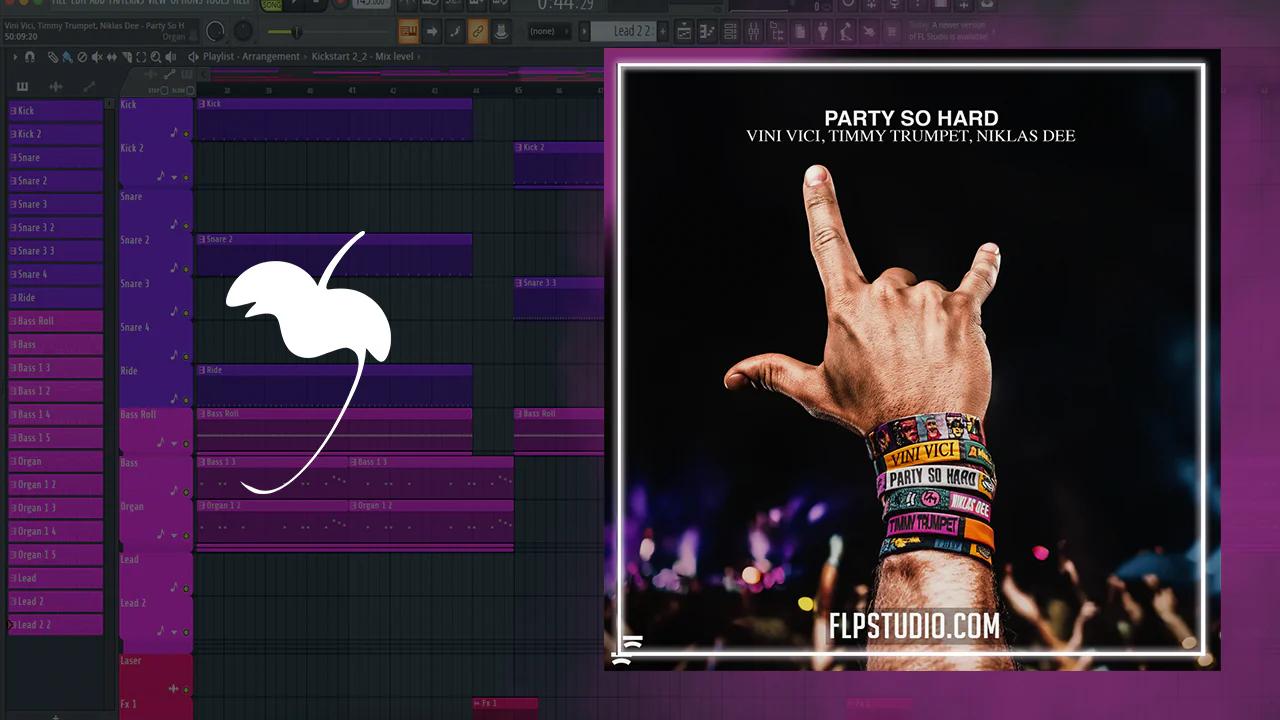Expand the Bass Roll track dropdown arrow

pyautogui.click(x=175, y=444)
